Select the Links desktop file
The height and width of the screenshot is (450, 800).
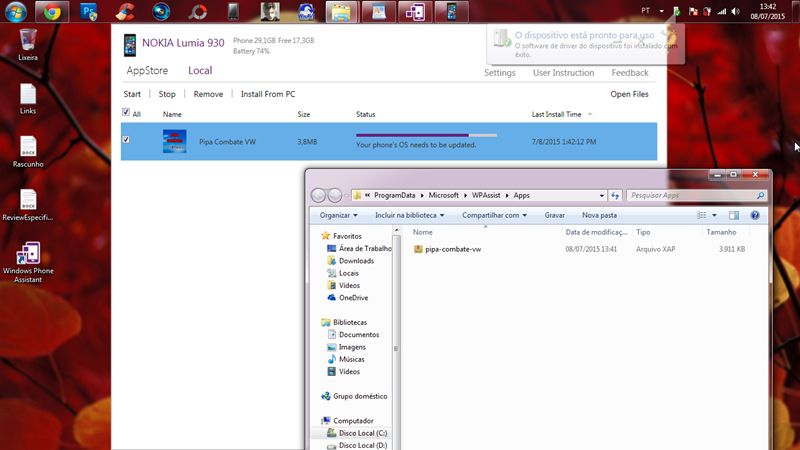(x=28, y=99)
